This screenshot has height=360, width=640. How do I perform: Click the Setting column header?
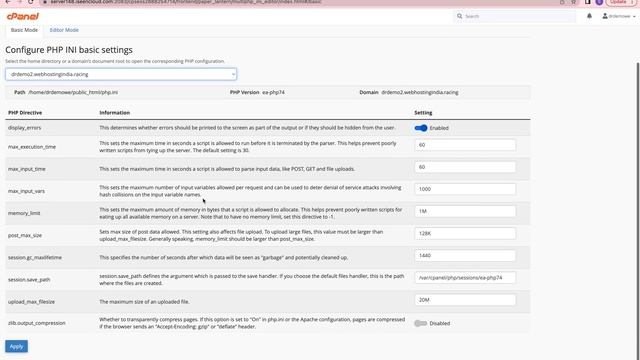pos(423,113)
